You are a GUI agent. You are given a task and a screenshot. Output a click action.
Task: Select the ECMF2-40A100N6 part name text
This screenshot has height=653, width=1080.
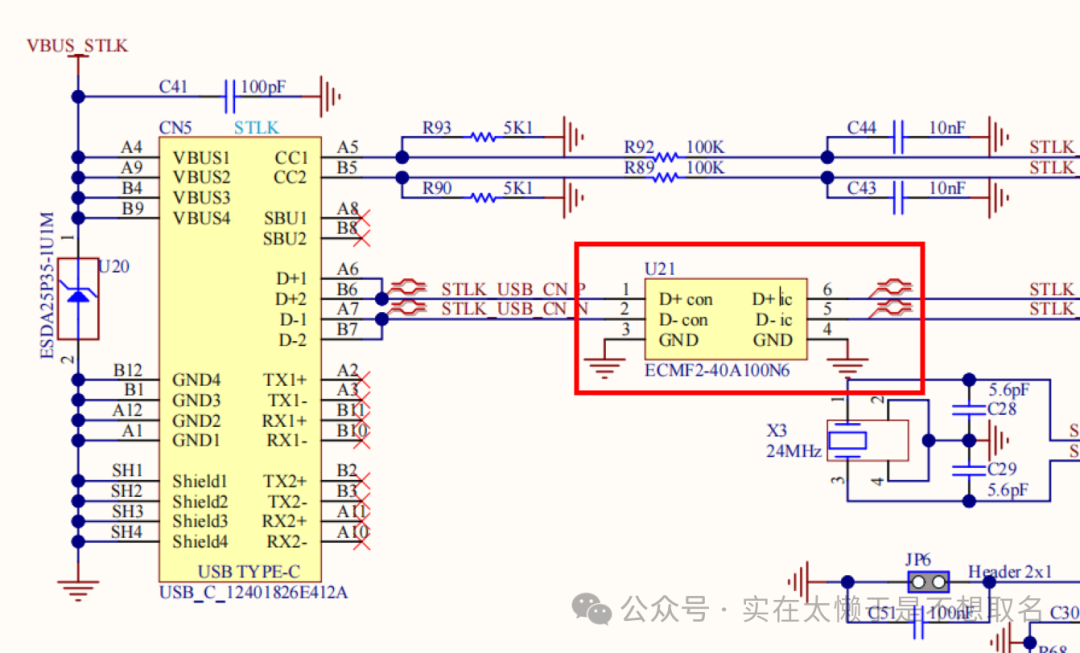tap(717, 370)
